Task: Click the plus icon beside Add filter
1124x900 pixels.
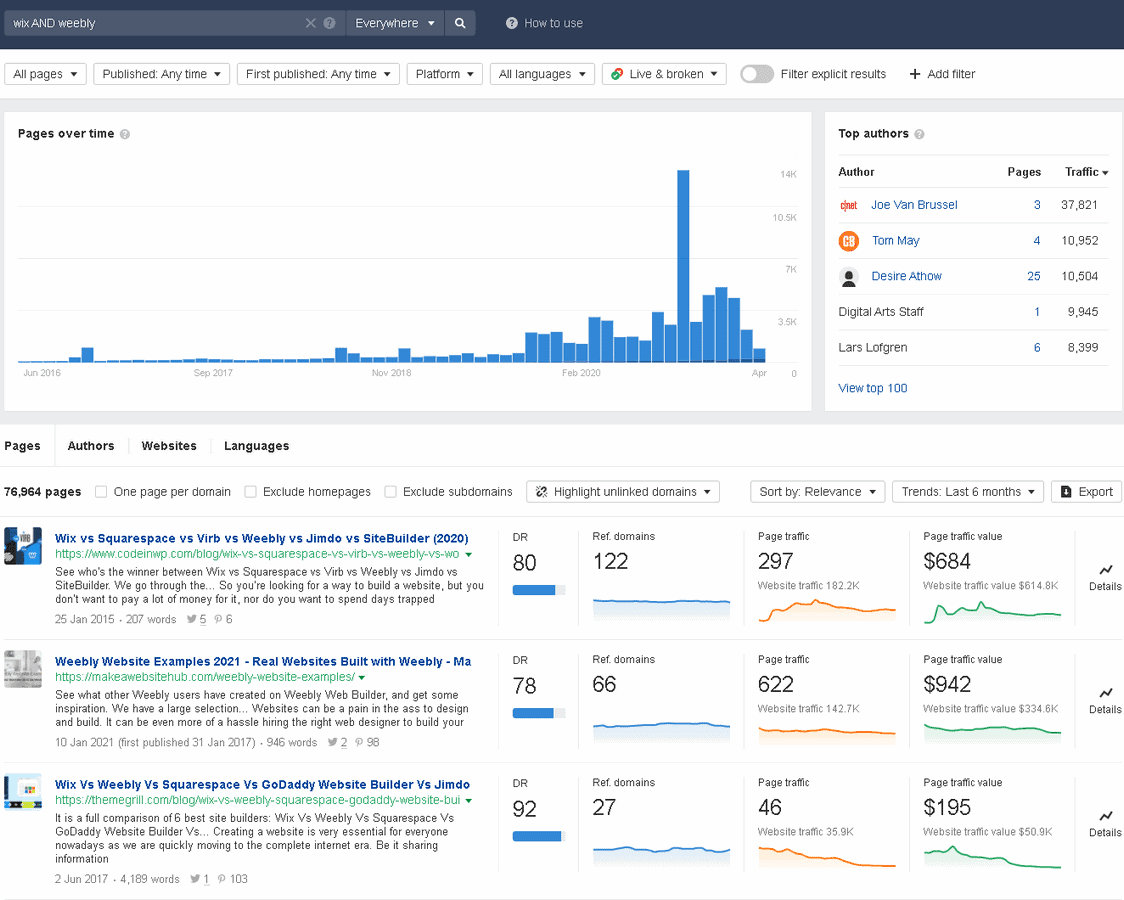Action: coord(915,74)
